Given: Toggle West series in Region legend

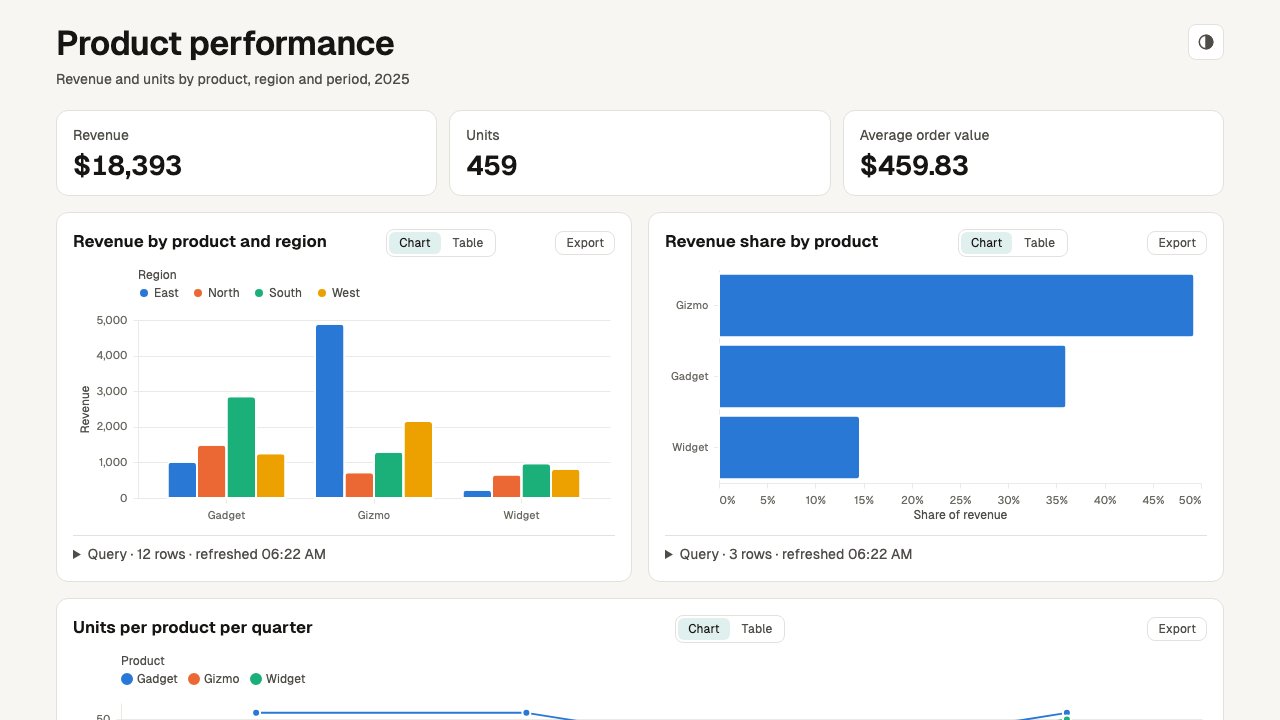Looking at the screenshot, I should tap(339, 293).
